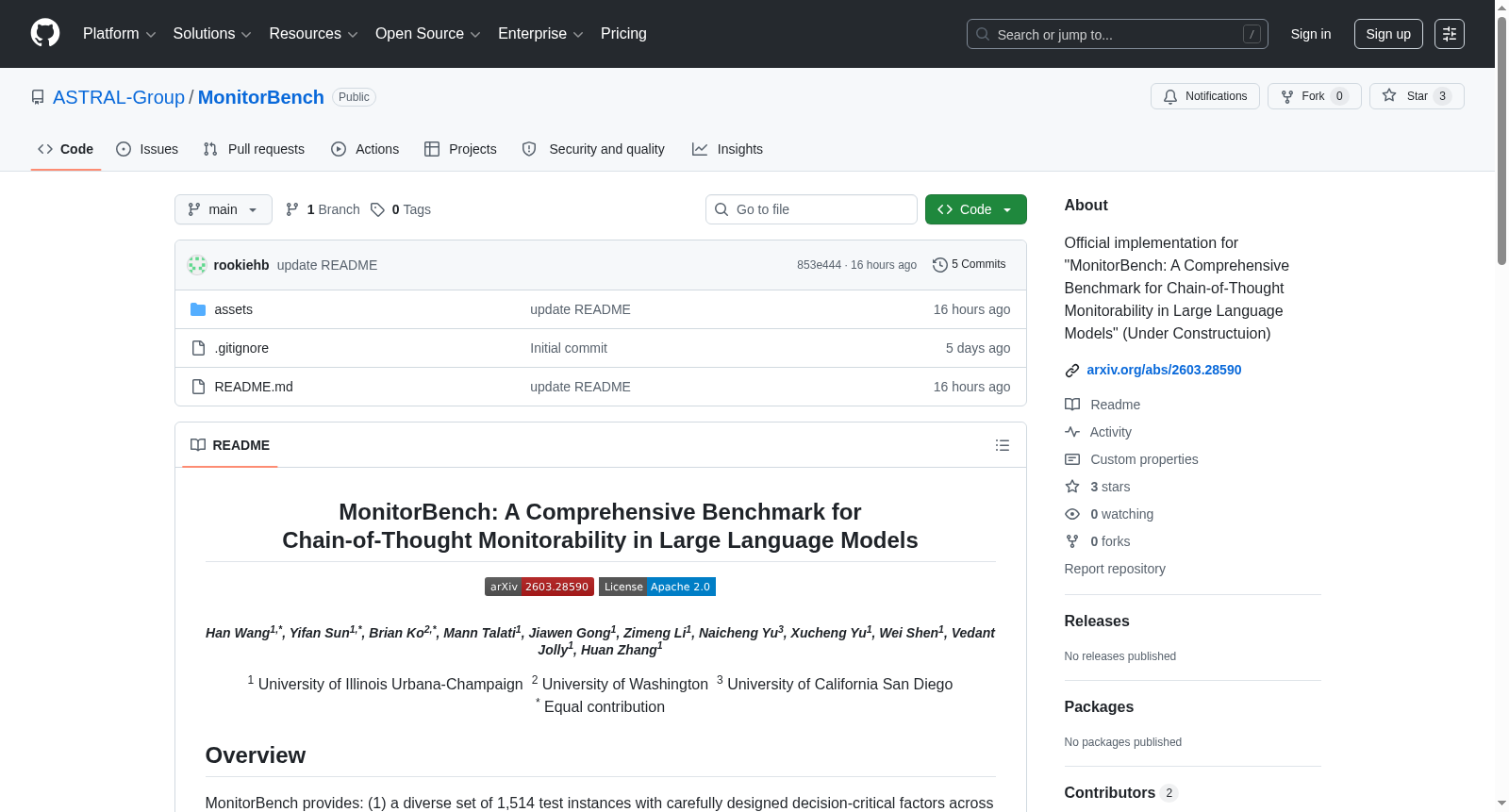
Task: Click the repository icon beside ASTRAL-Group
Action: tap(38, 97)
